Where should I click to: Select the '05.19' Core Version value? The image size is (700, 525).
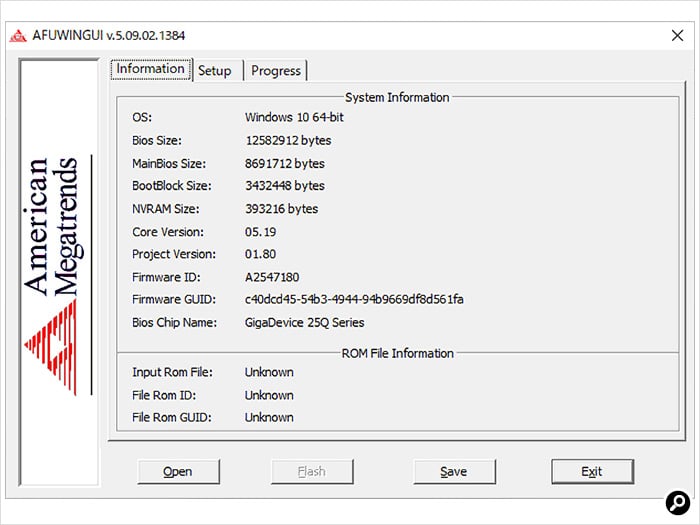(x=260, y=232)
